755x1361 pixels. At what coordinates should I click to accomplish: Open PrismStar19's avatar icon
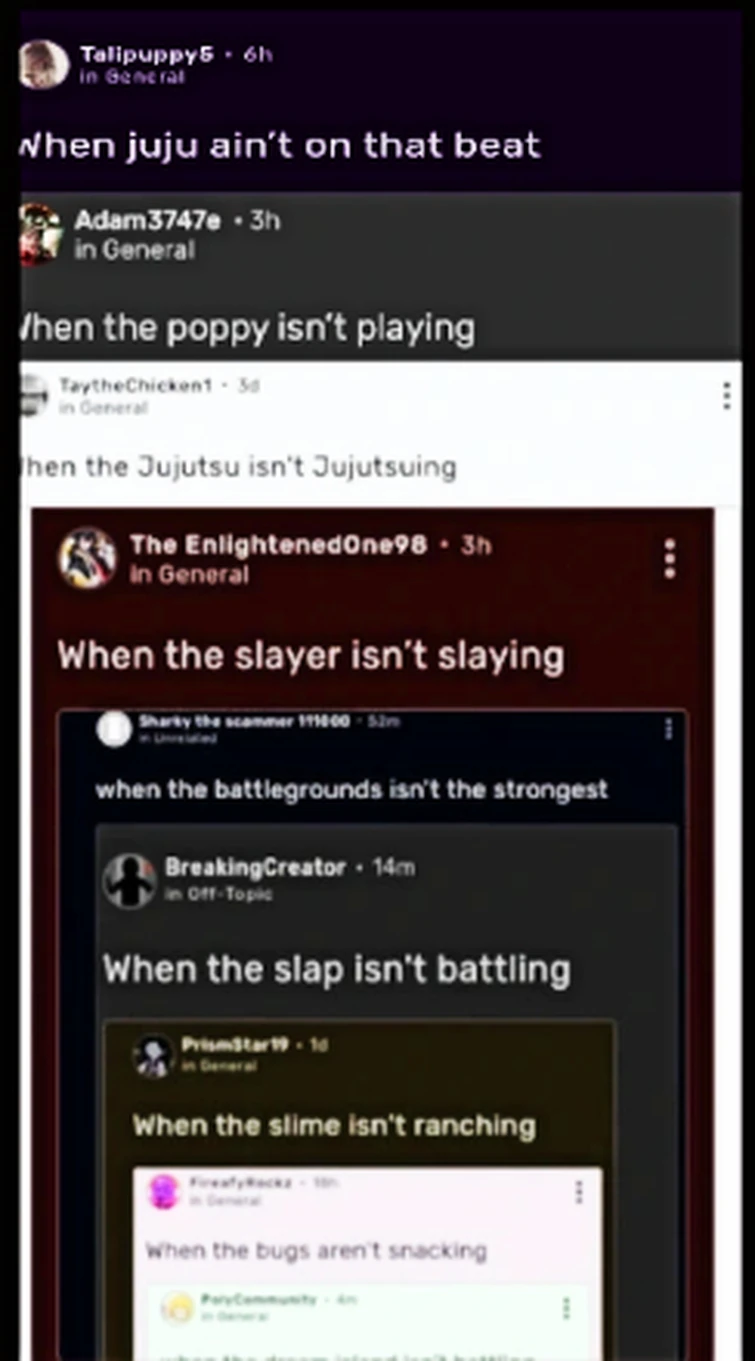[154, 1056]
